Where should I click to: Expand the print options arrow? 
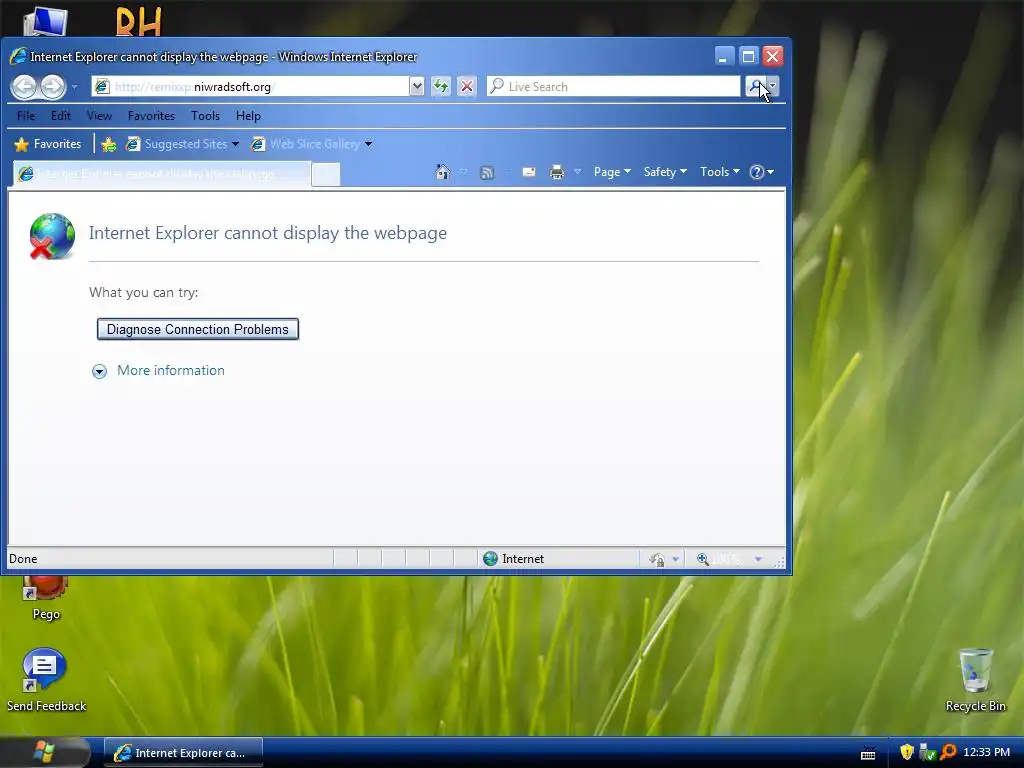577,172
